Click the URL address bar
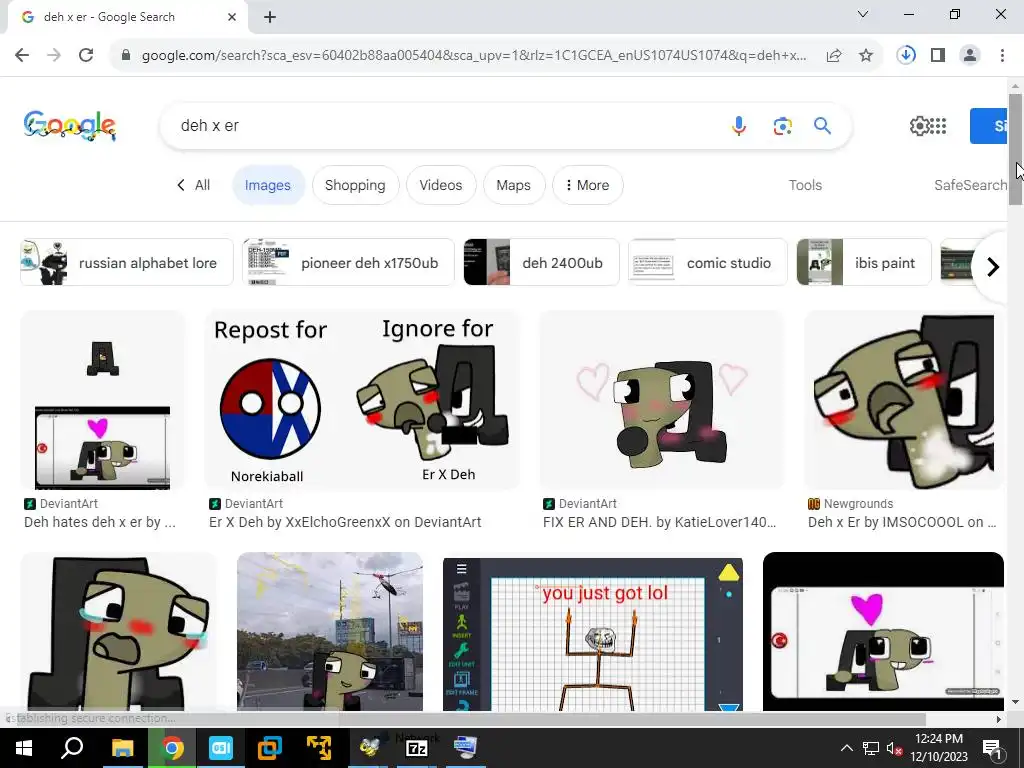Screen dimensions: 1024x768 pyautogui.click(x=473, y=56)
